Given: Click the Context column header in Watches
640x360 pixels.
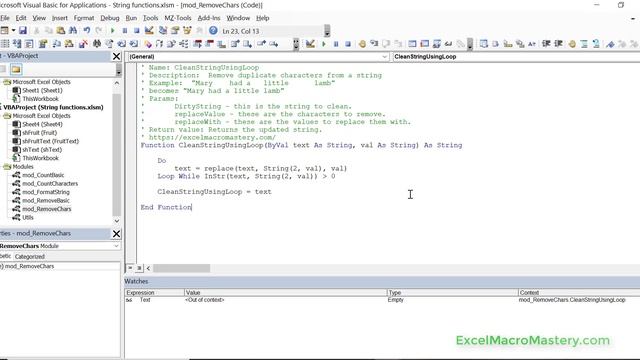Looking at the screenshot, I should point(579,293).
